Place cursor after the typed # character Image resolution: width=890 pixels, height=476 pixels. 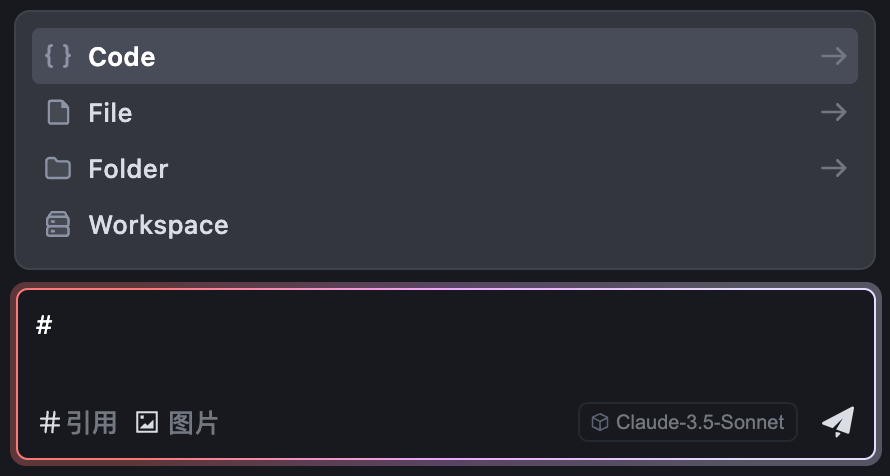tap(53, 326)
